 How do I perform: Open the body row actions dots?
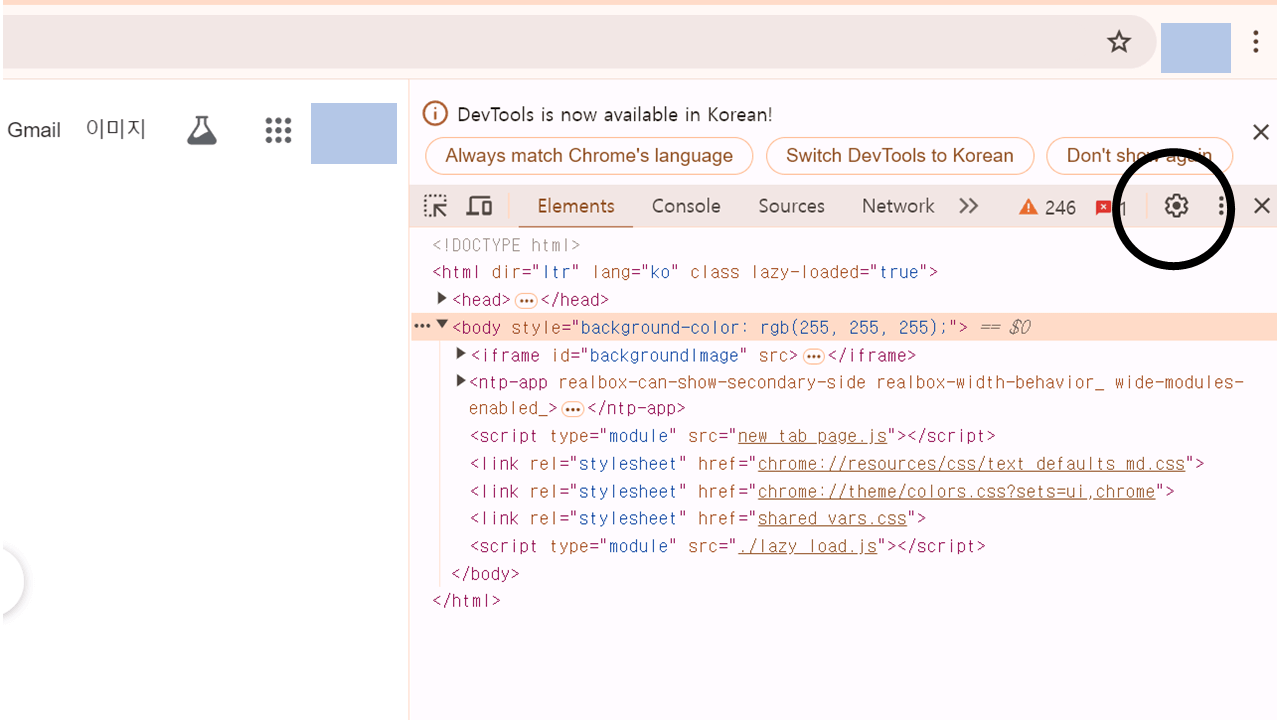(422, 326)
